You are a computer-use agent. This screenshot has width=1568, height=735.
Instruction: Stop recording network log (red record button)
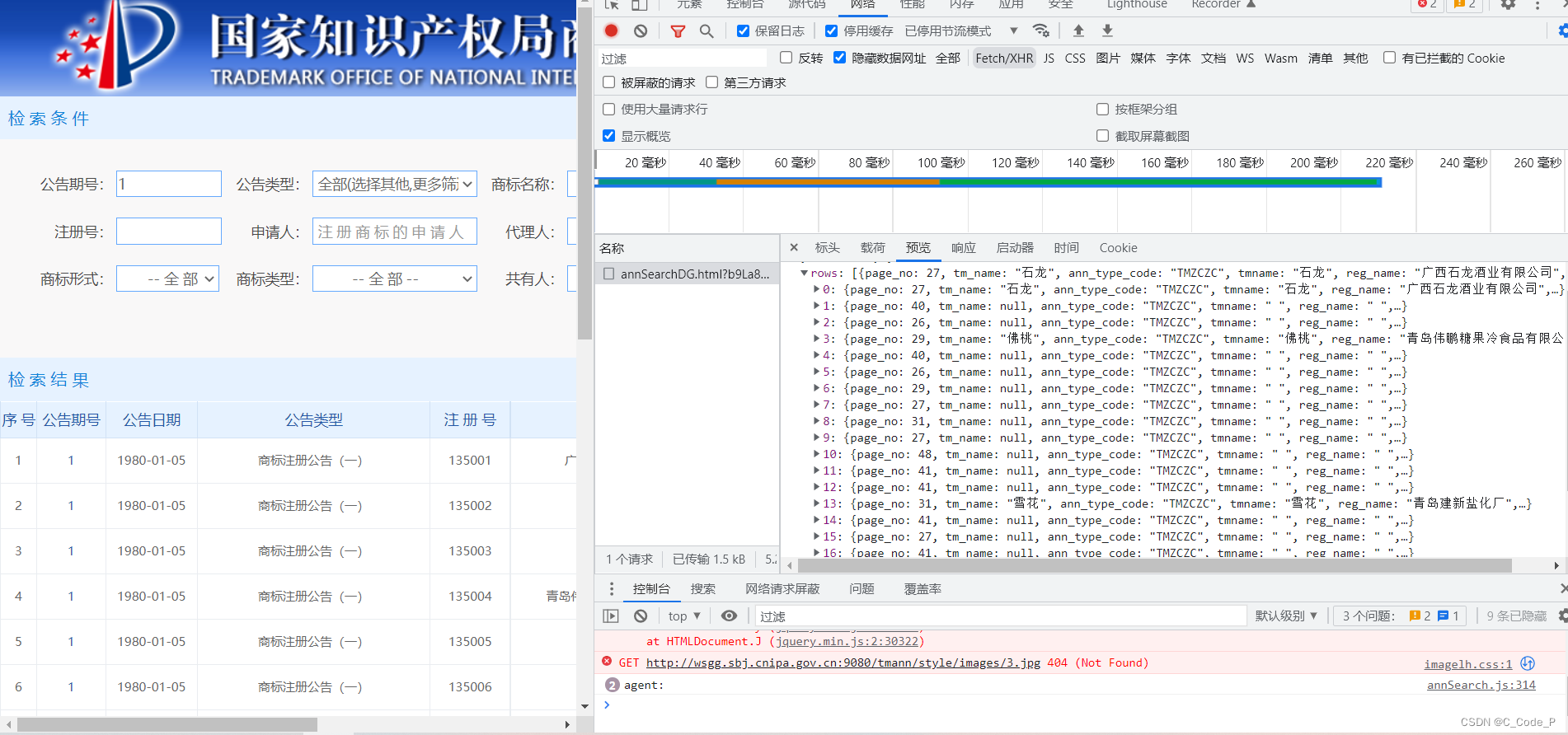click(611, 30)
